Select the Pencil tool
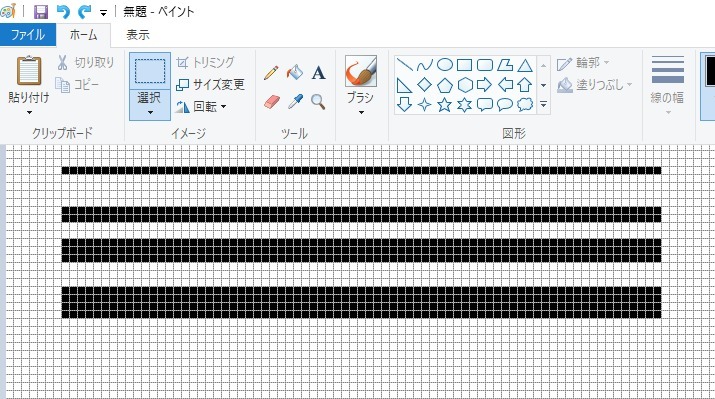This screenshot has width=715, height=399. pyautogui.click(x=271, y=73)
